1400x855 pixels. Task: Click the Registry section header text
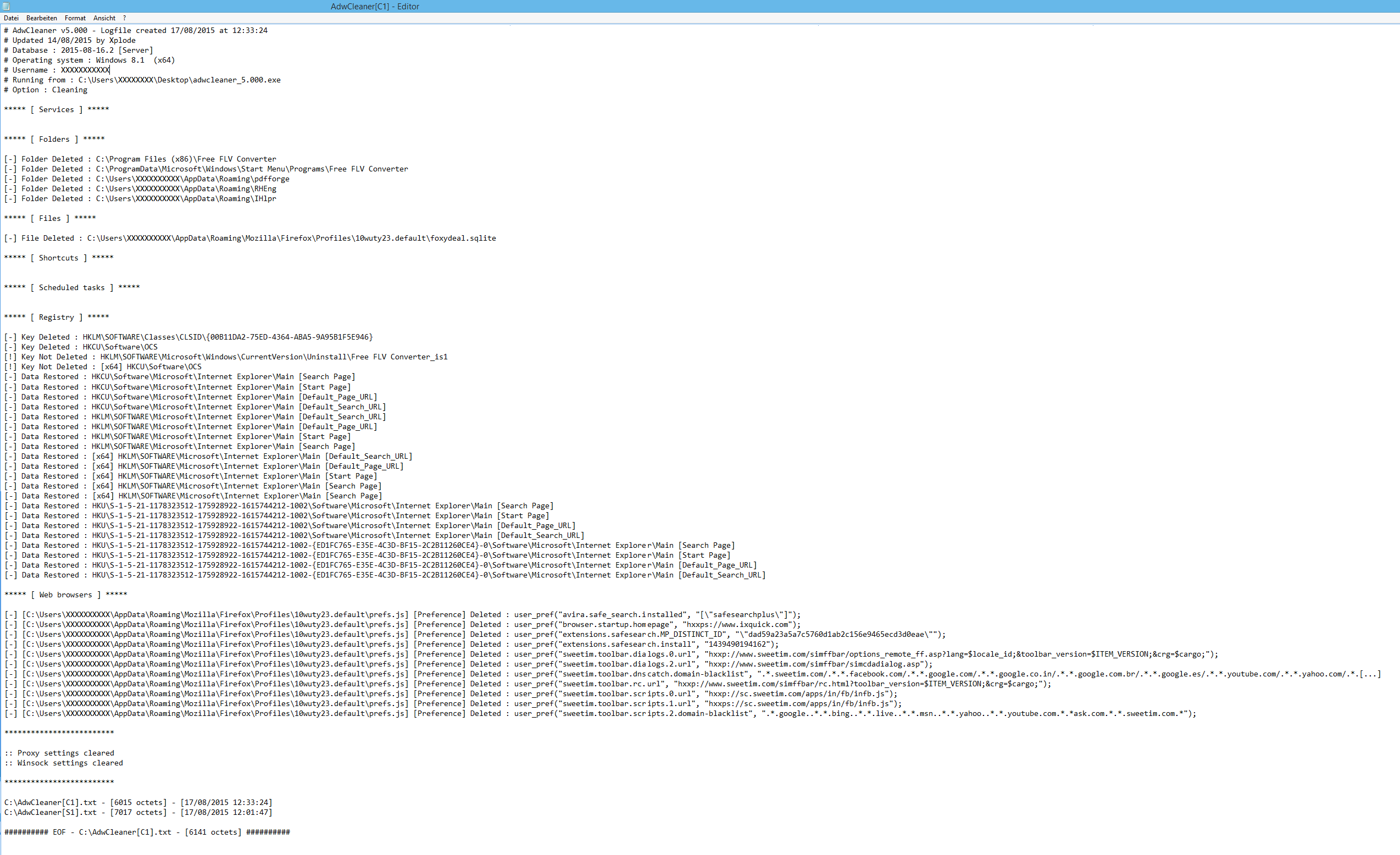[x=56, y=317]
